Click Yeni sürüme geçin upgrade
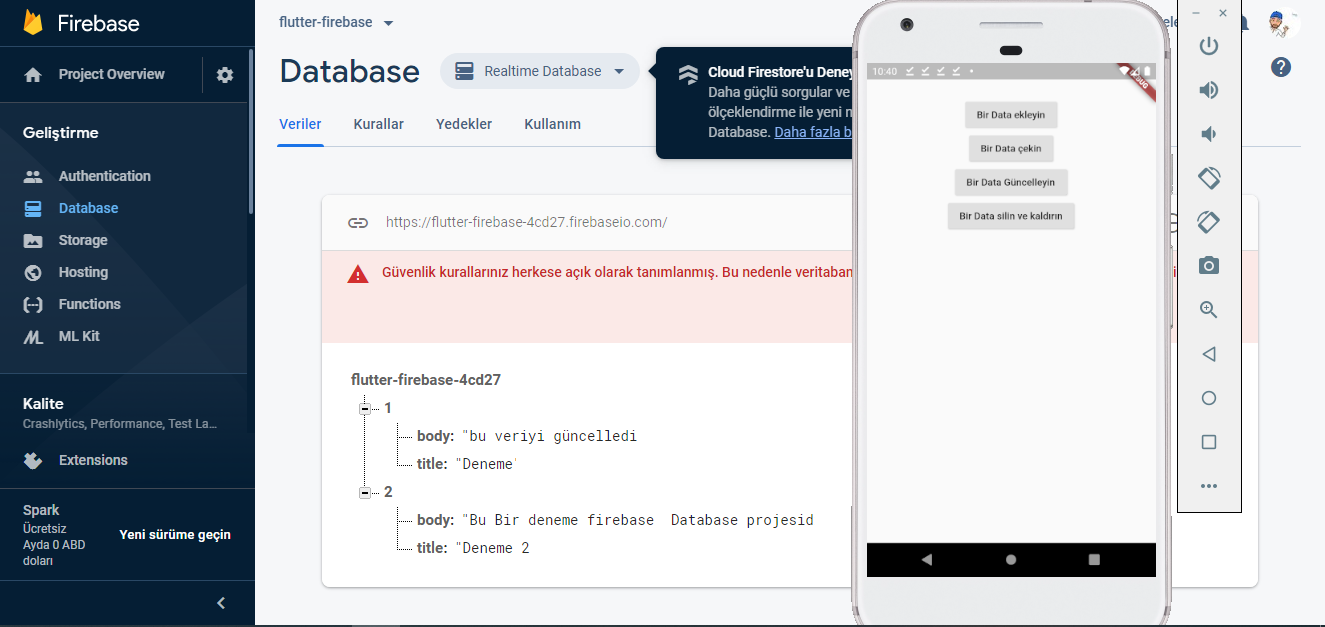 [x=175, y=535]
